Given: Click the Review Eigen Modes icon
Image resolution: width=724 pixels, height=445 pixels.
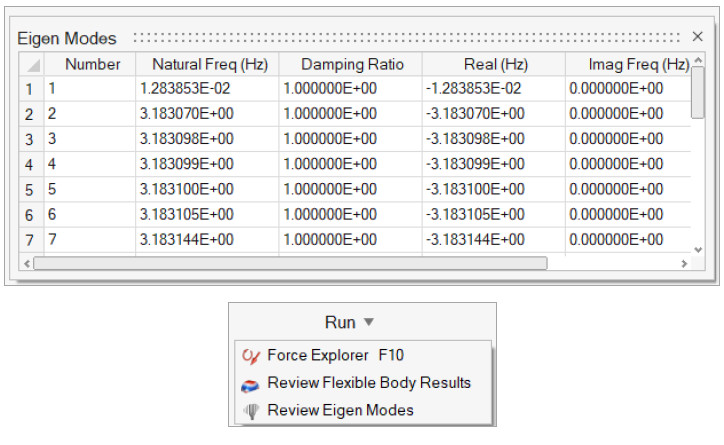Looking at the screenshot, I should point(250,410).
